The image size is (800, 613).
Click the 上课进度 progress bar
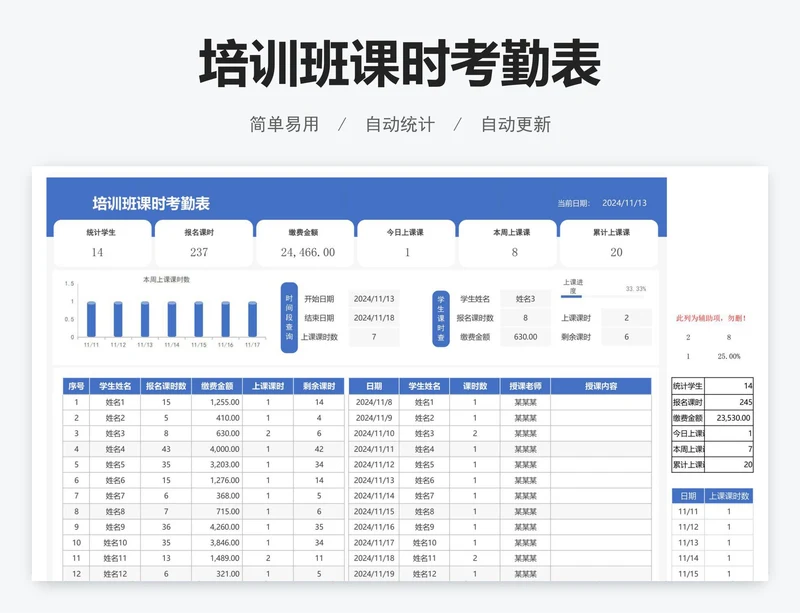pos(586,294)
